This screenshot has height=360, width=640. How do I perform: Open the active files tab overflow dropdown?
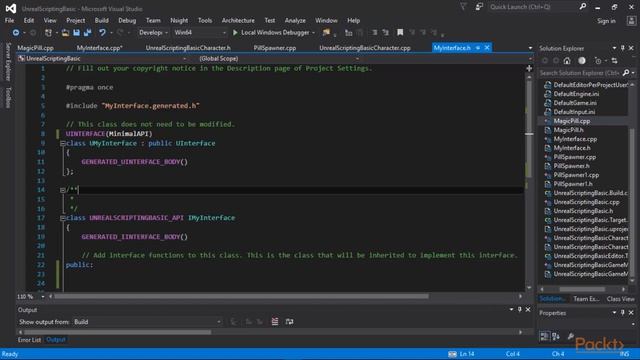(530, 48)
